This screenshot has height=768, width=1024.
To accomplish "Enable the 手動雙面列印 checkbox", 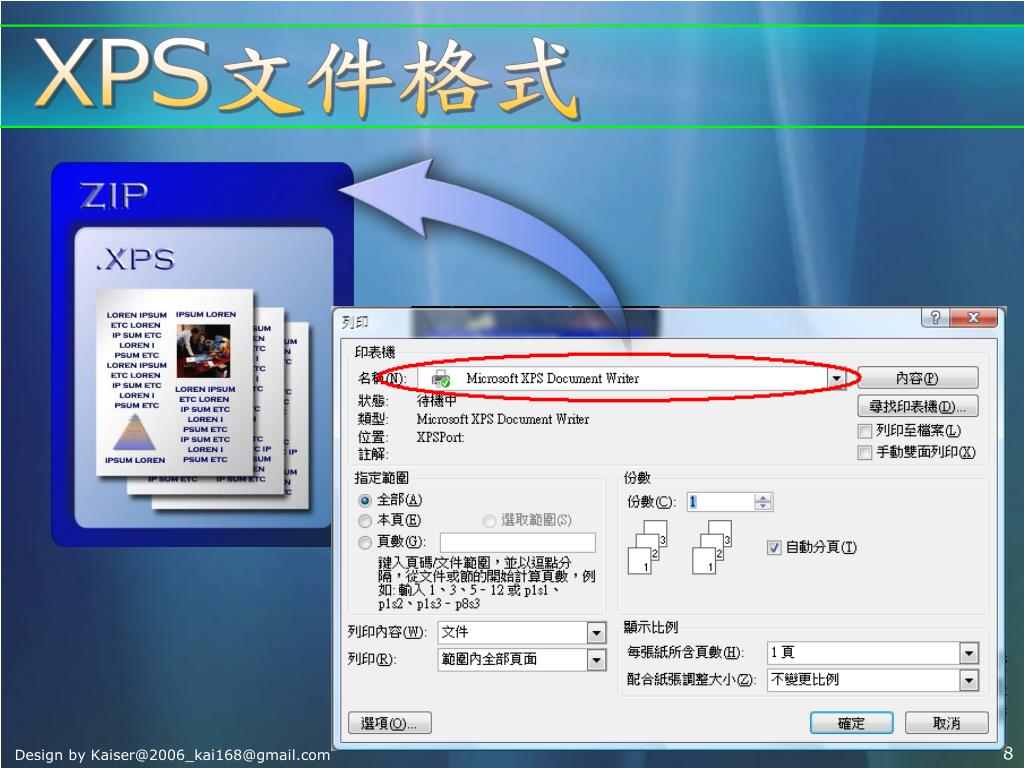I will point(865,453).
